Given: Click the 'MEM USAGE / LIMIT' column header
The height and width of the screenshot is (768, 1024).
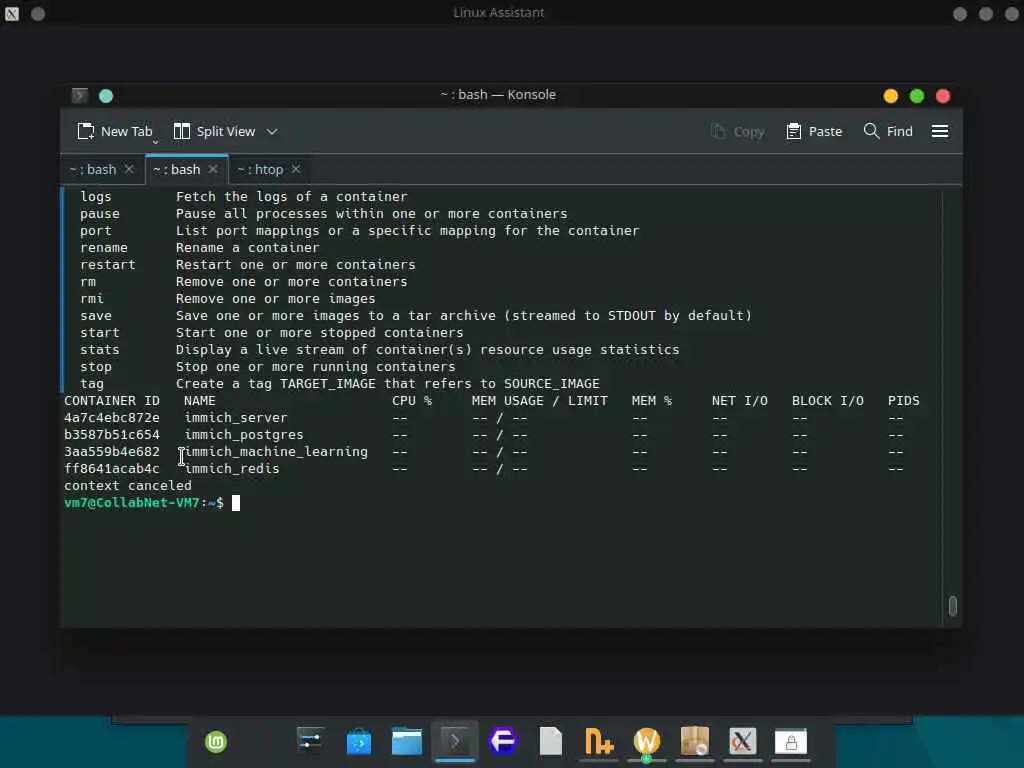Looking at the screenshot, I should [539, 400].
